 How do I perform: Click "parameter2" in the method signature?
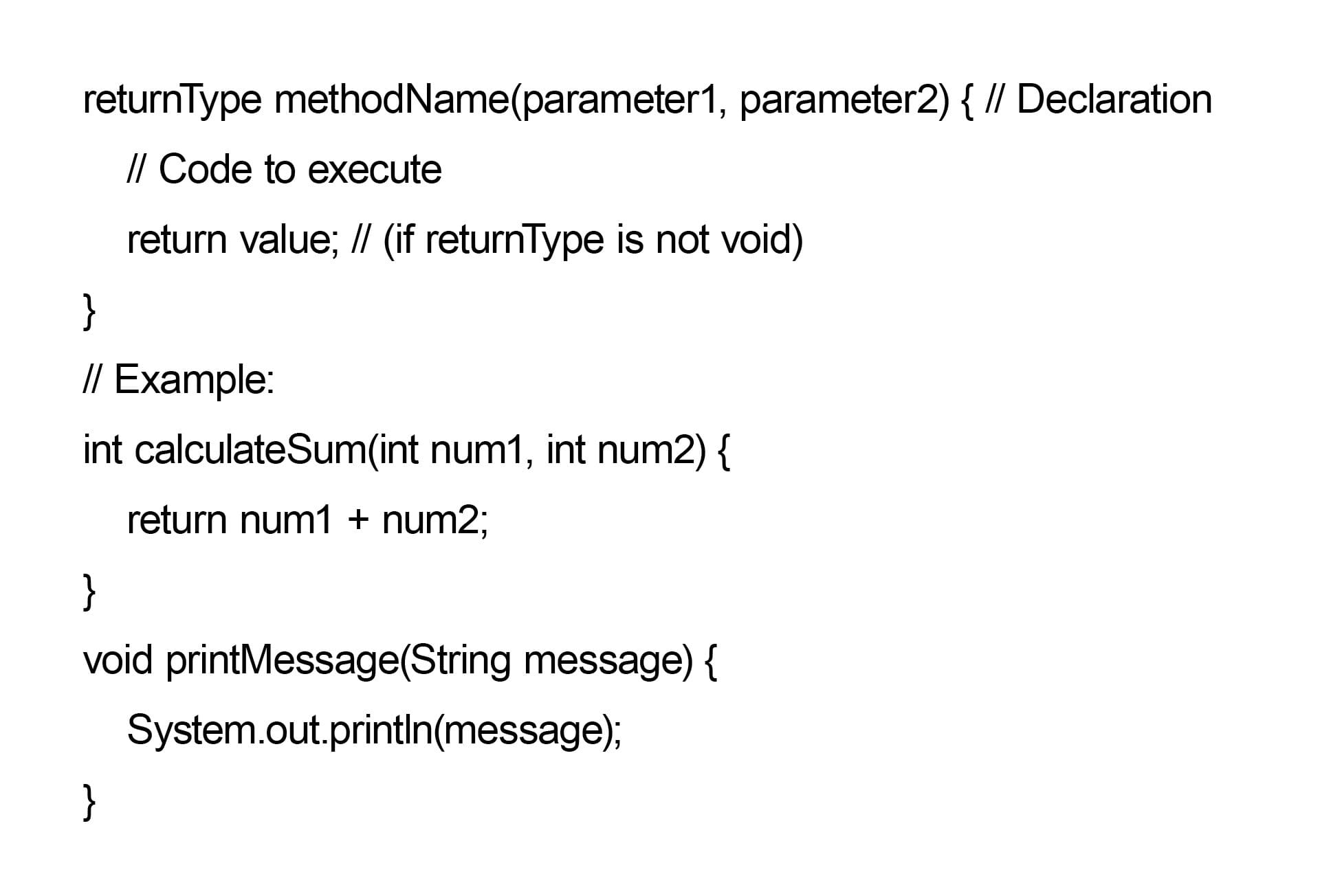coord(839,100)
